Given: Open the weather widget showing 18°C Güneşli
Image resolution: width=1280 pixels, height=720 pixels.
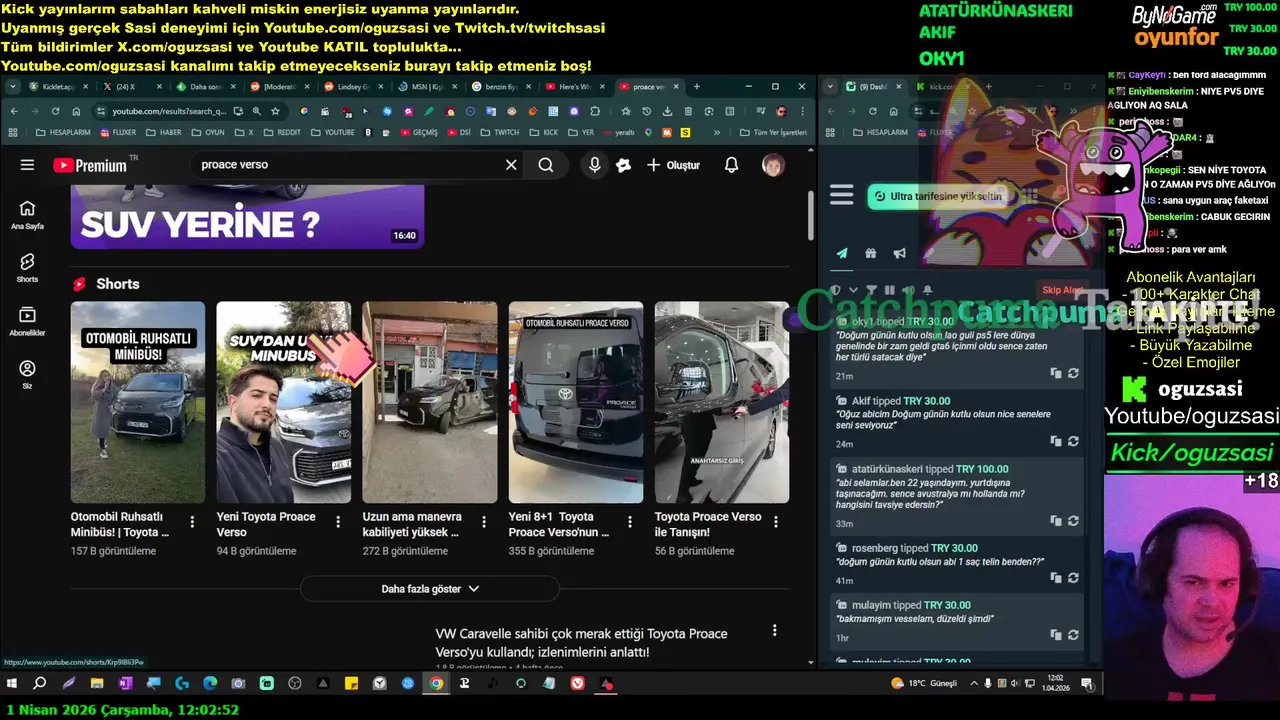Looking at the screenshot, I should tap(924, 684).
